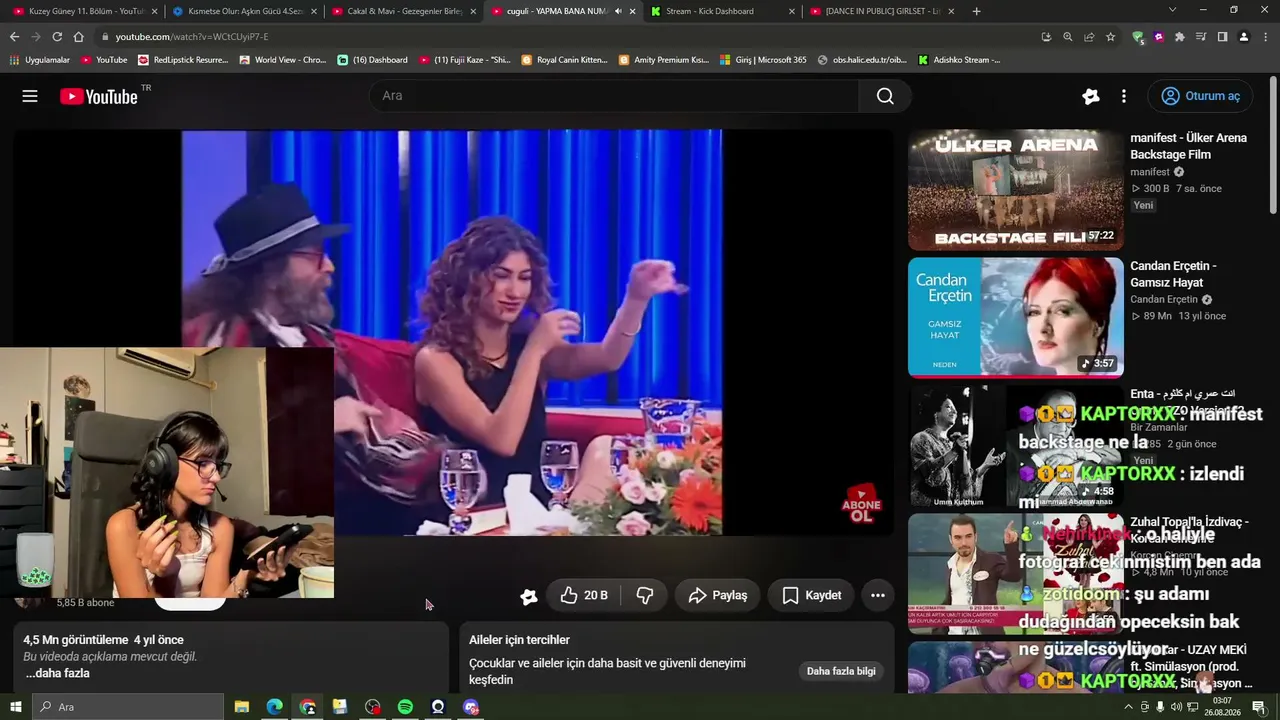Screen dimensions: 1280x720
Task: Expand the description with '...daha fazla'
Action: point(58,673)
